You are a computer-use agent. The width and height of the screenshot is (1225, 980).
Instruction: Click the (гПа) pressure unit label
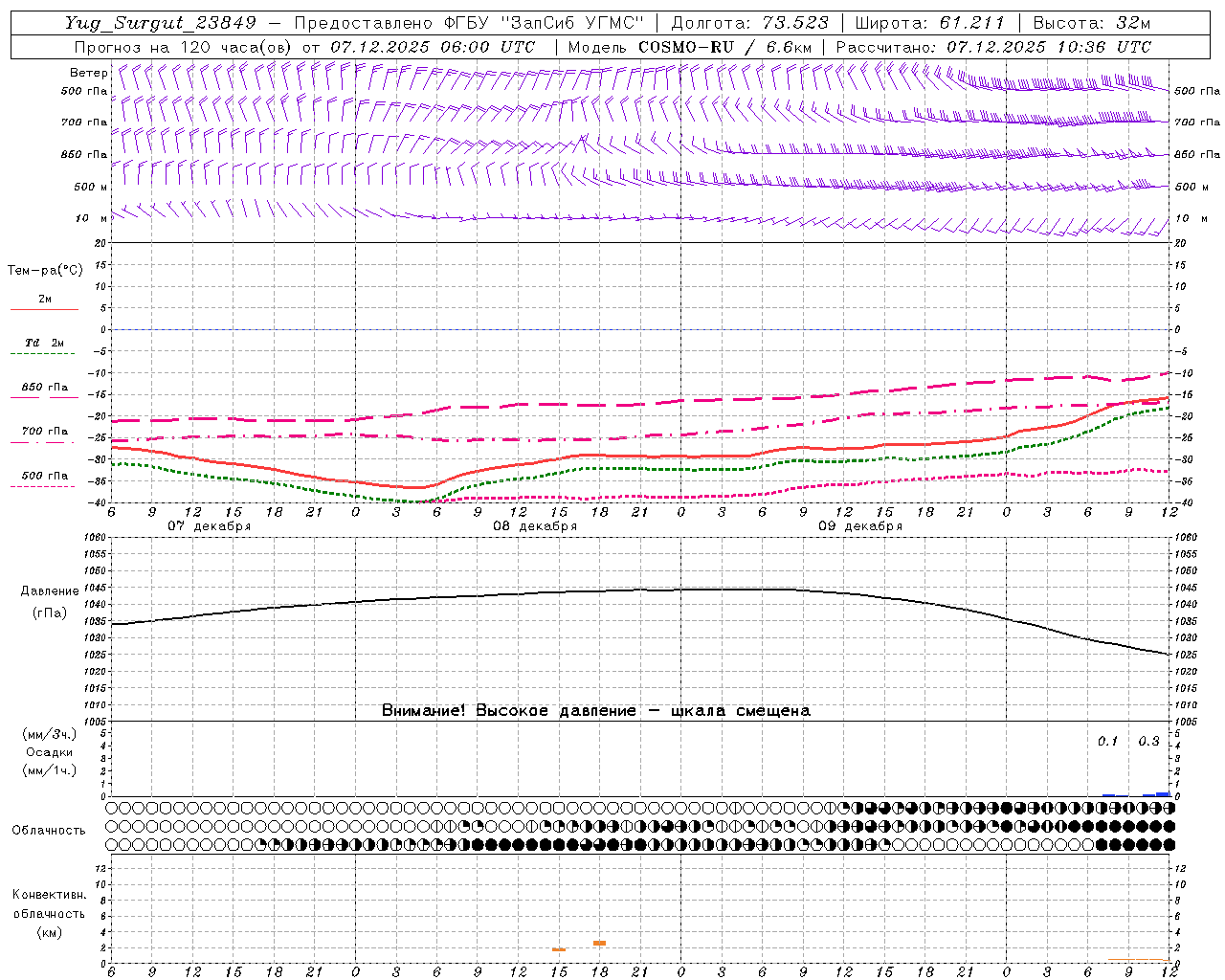coord(50,613)
